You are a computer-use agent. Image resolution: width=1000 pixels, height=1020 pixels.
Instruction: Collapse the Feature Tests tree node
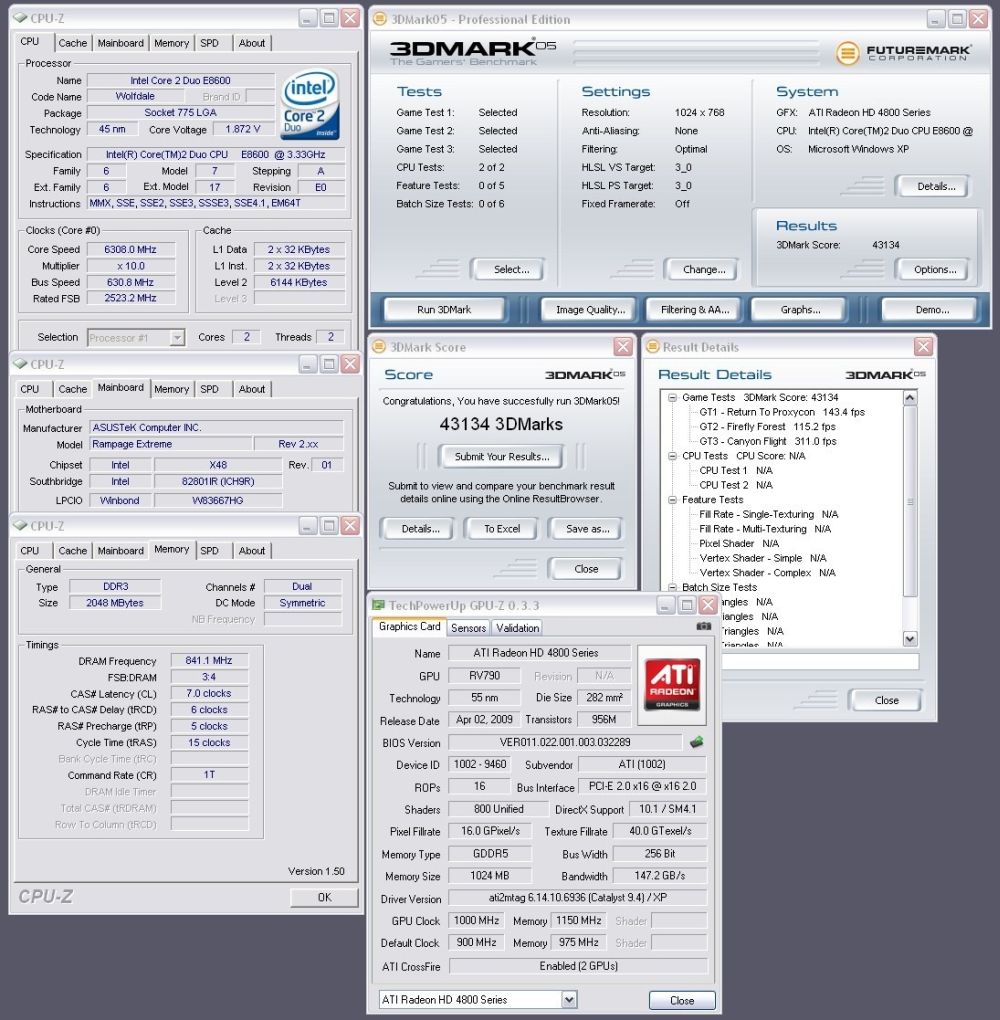(672, 500)
